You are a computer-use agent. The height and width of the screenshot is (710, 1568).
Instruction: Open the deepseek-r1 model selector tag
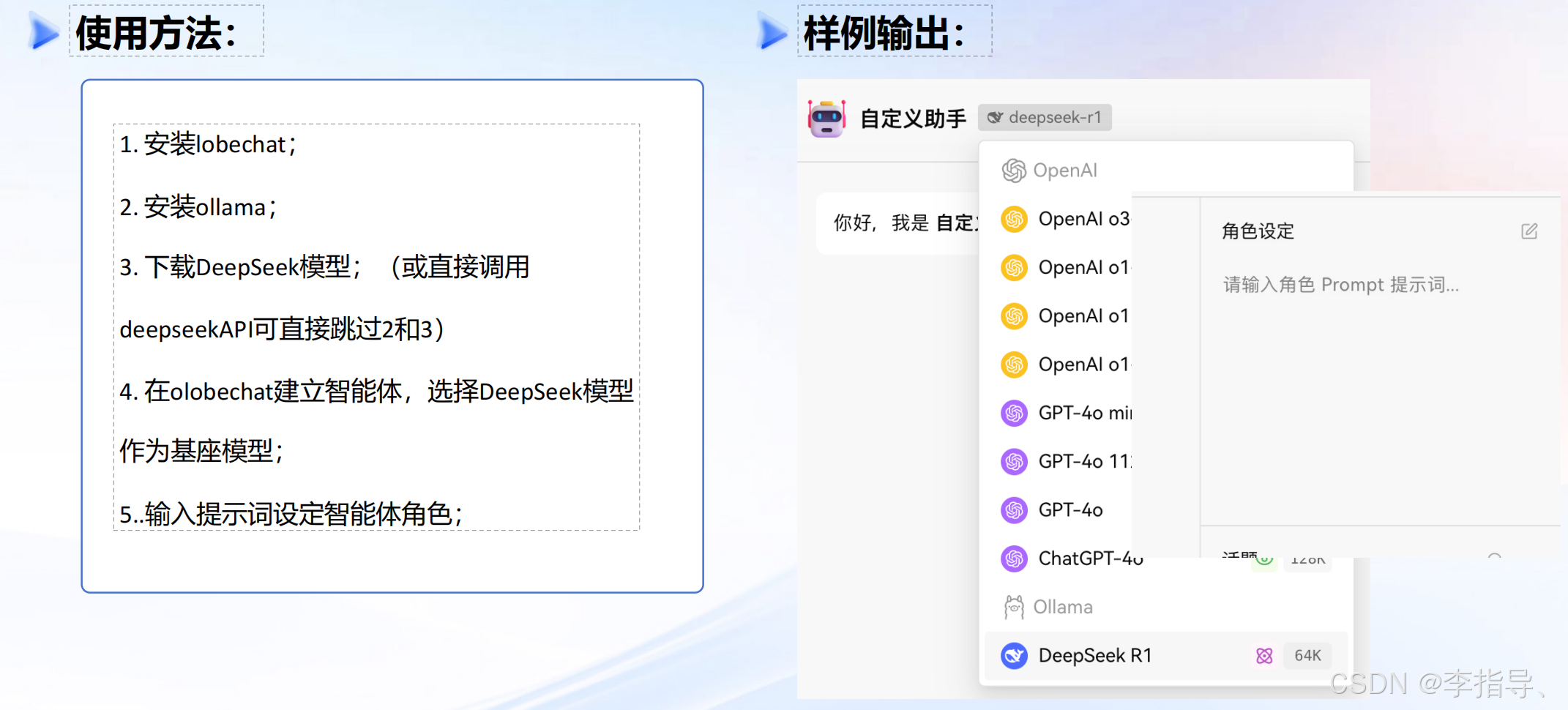pos(1045,118)
